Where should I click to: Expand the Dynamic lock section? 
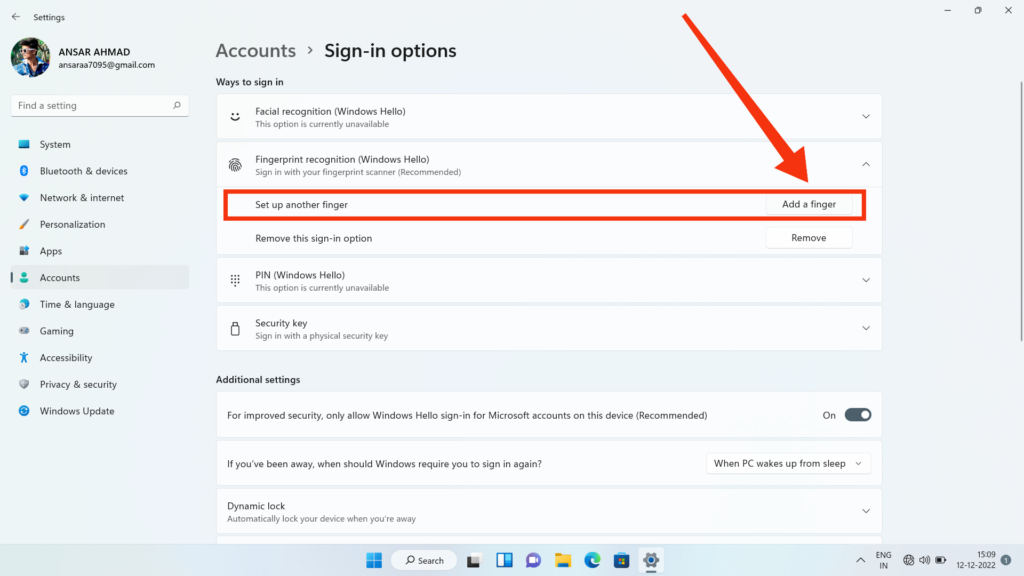(866, 511)
